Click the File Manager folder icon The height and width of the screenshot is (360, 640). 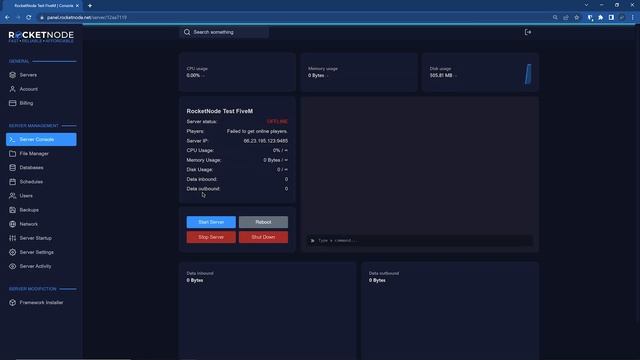(13, 153)
